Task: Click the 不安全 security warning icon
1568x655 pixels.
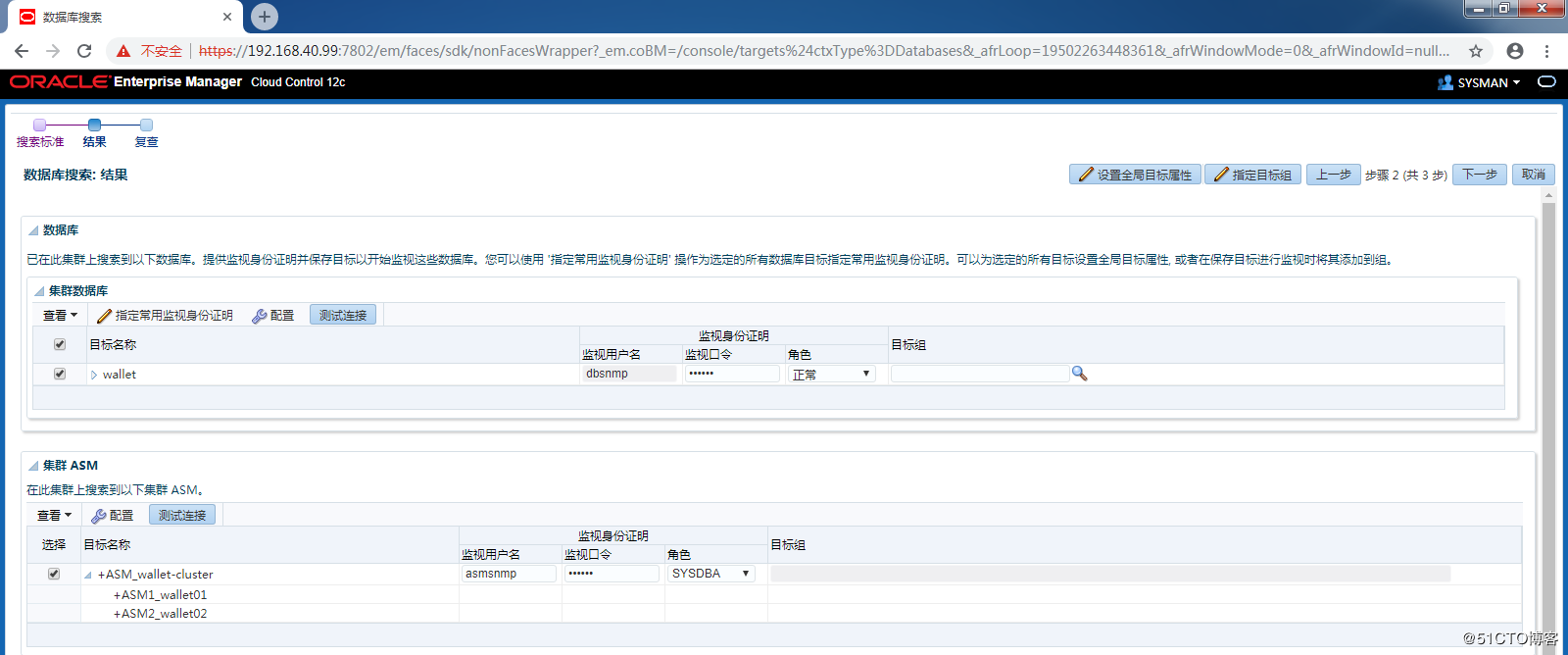Action: click(x=123, y=51)
